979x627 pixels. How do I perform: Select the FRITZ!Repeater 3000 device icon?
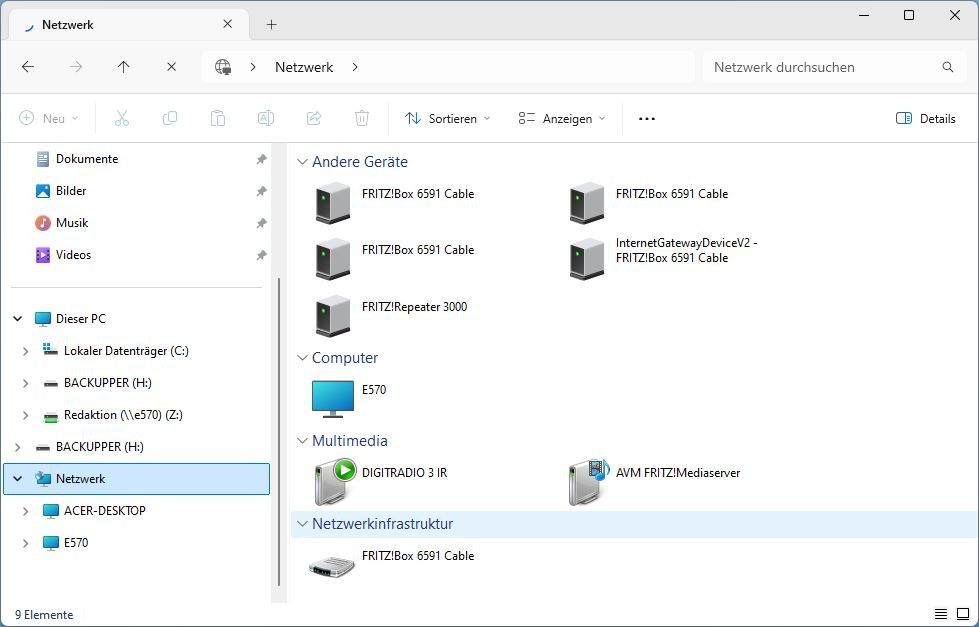click(x=333, y=315)
